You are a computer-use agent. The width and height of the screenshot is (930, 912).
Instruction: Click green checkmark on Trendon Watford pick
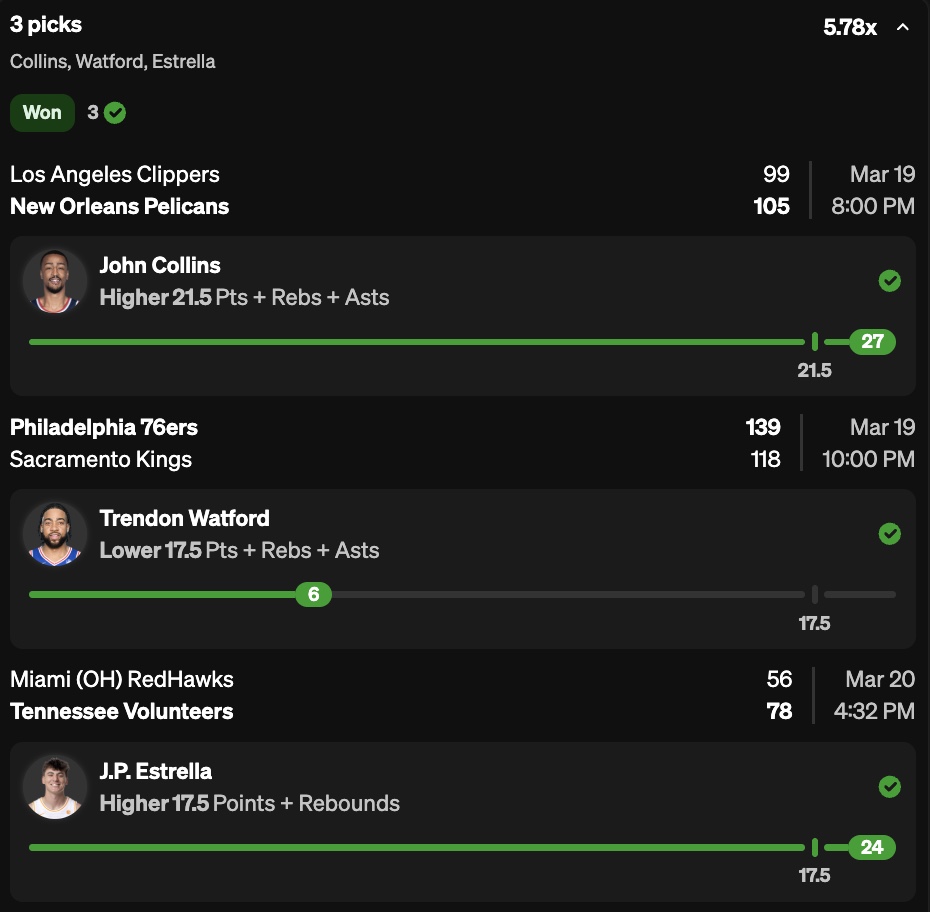pyautogui.click(x=889, y=534)
